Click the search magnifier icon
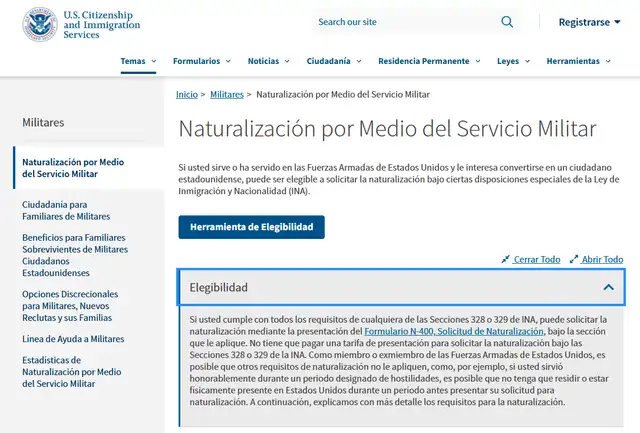 (x=507, y=22)
